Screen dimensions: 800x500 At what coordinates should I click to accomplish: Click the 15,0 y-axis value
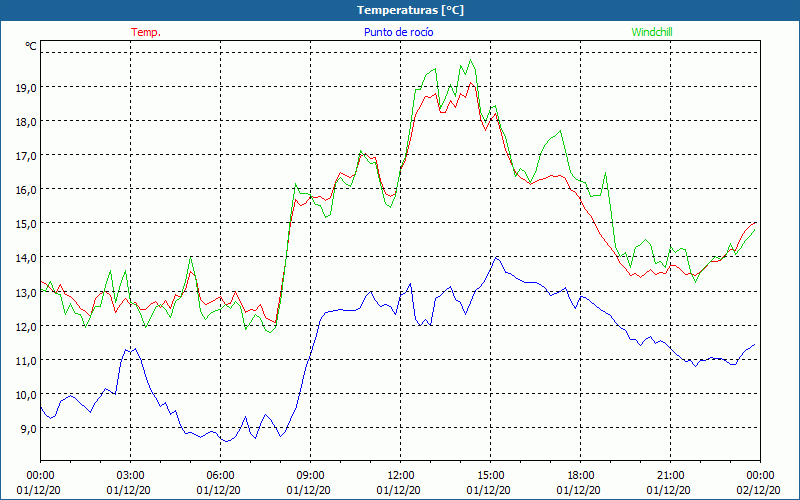pyautogui.click(x=26, y=224)
